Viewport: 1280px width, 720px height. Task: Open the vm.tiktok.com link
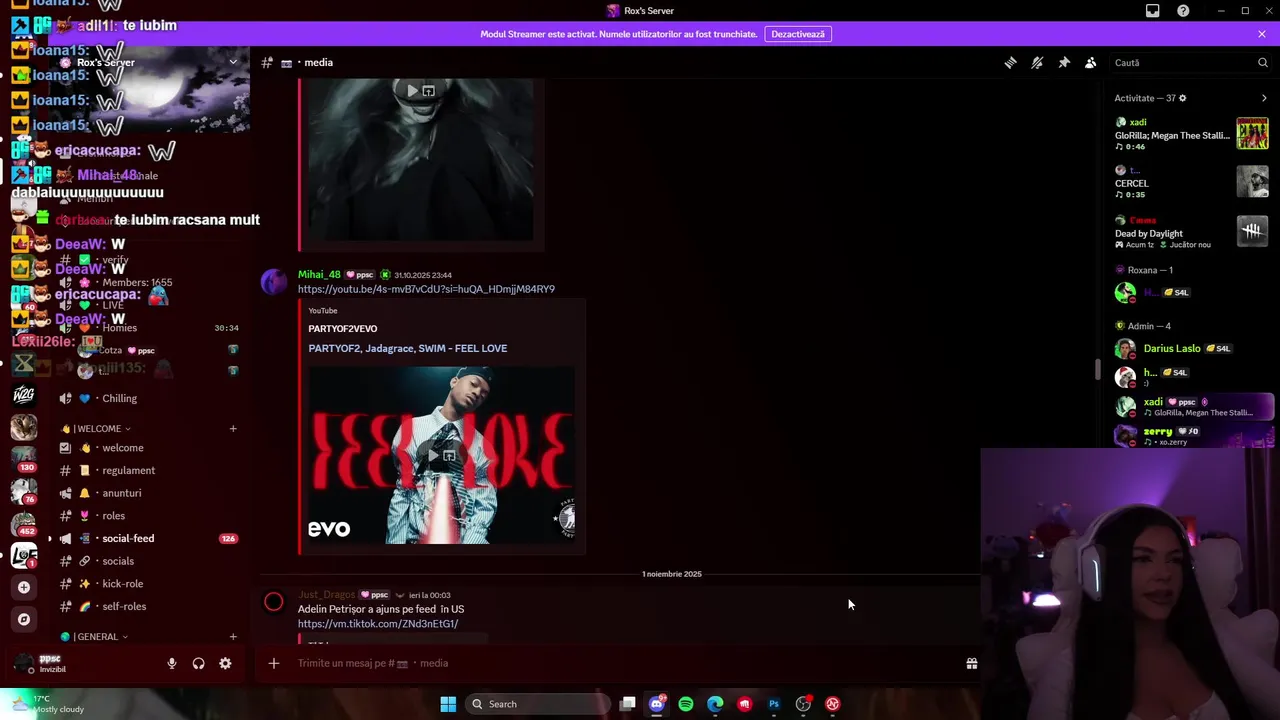[x=378, y=624]
